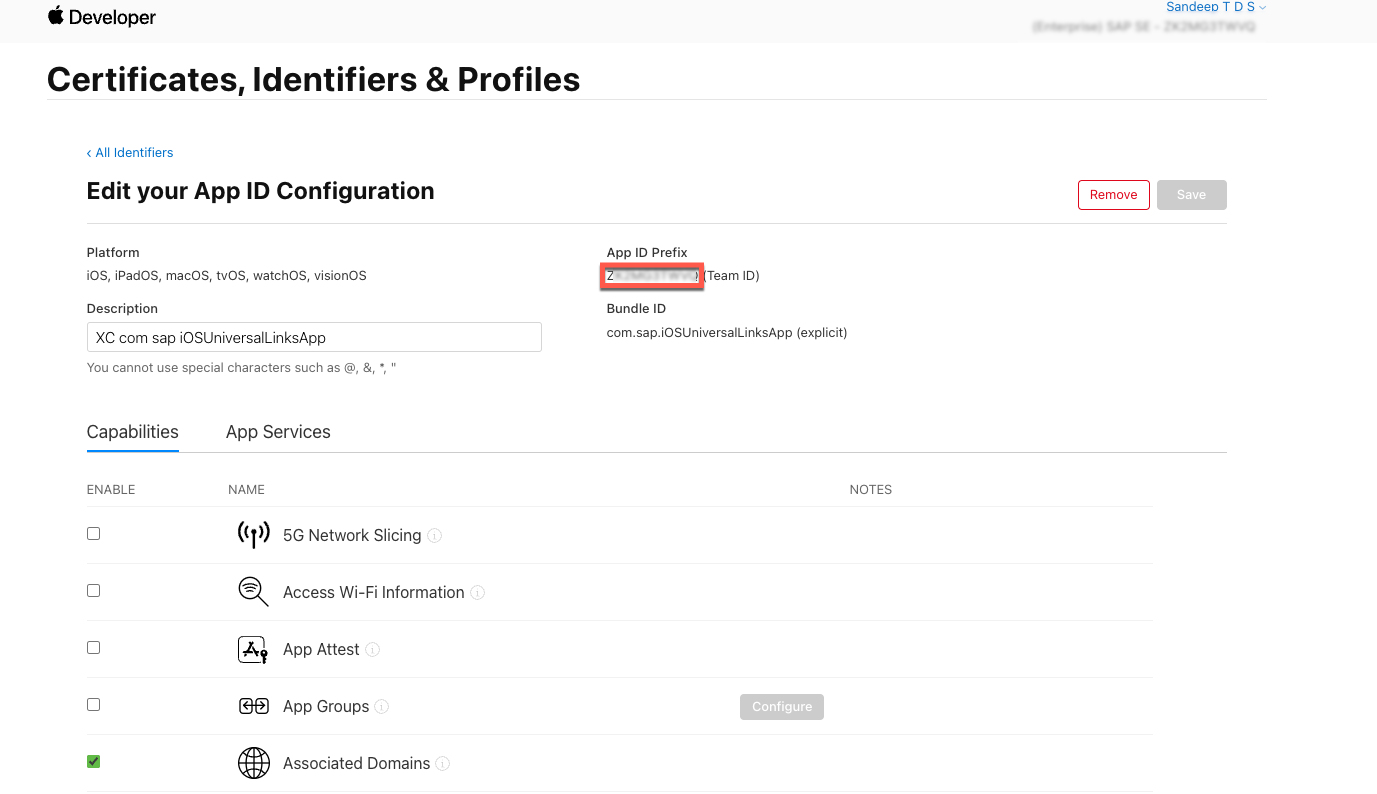The height and width of the screenshot is (794, 1377).
Task: Disable the Associated Domains checkbox
Action: [94, 762]
